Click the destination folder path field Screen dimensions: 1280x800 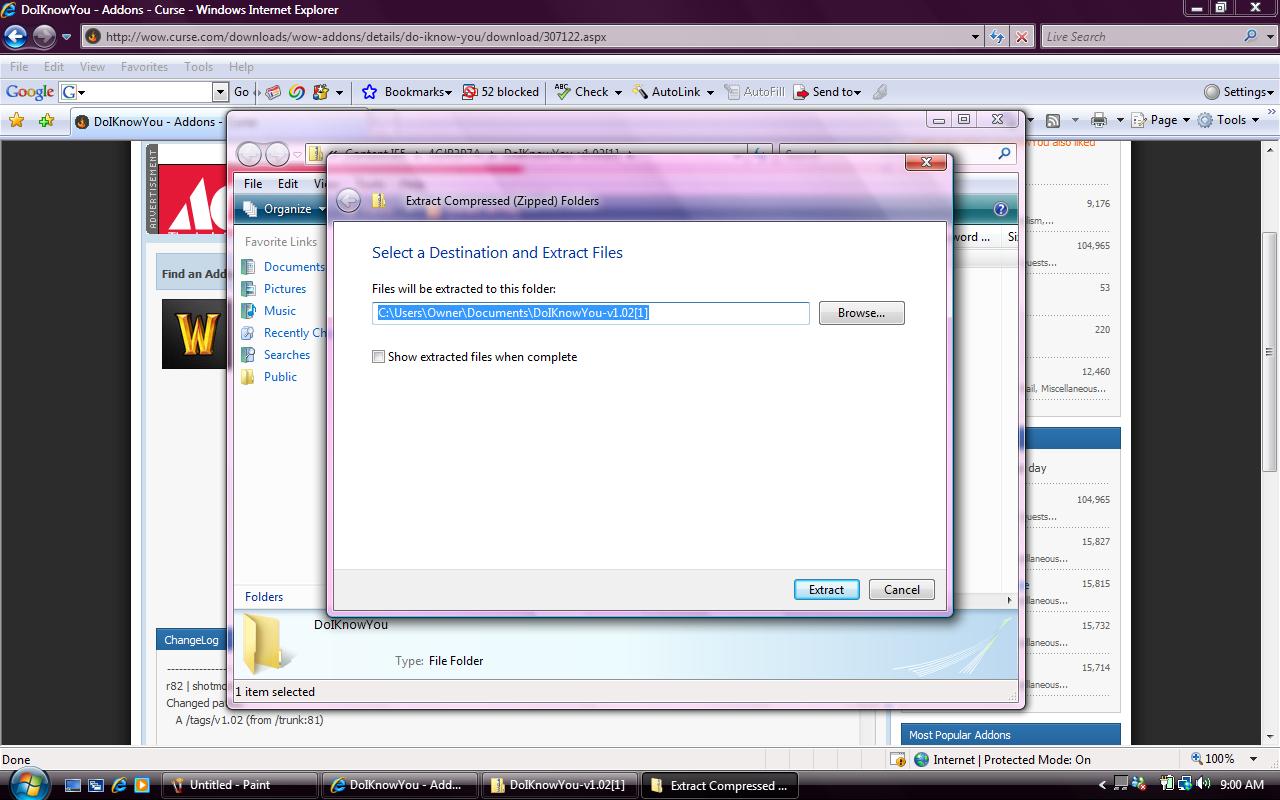click(590, 313)
